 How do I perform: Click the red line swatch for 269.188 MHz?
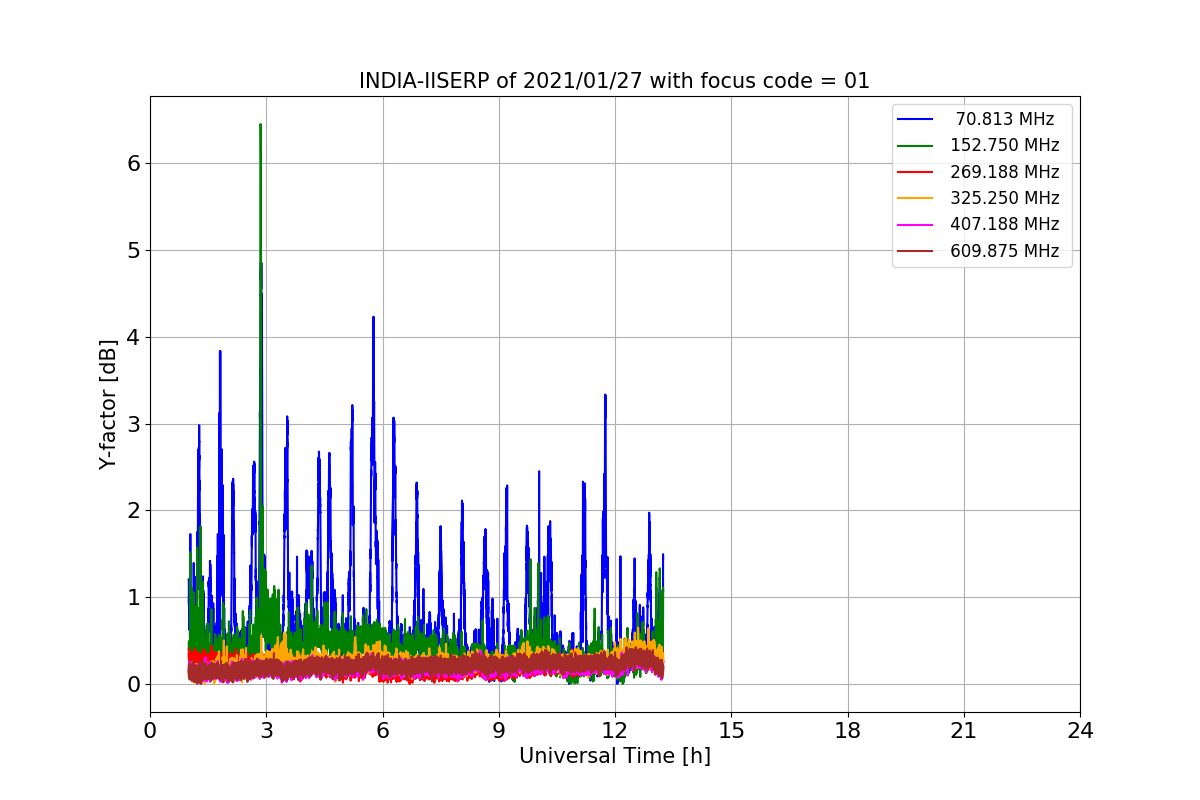(x=915, y=172)
